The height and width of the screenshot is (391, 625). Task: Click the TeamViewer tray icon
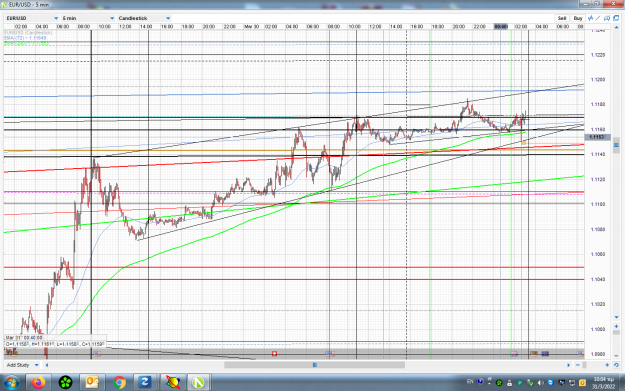pos(551,383)
